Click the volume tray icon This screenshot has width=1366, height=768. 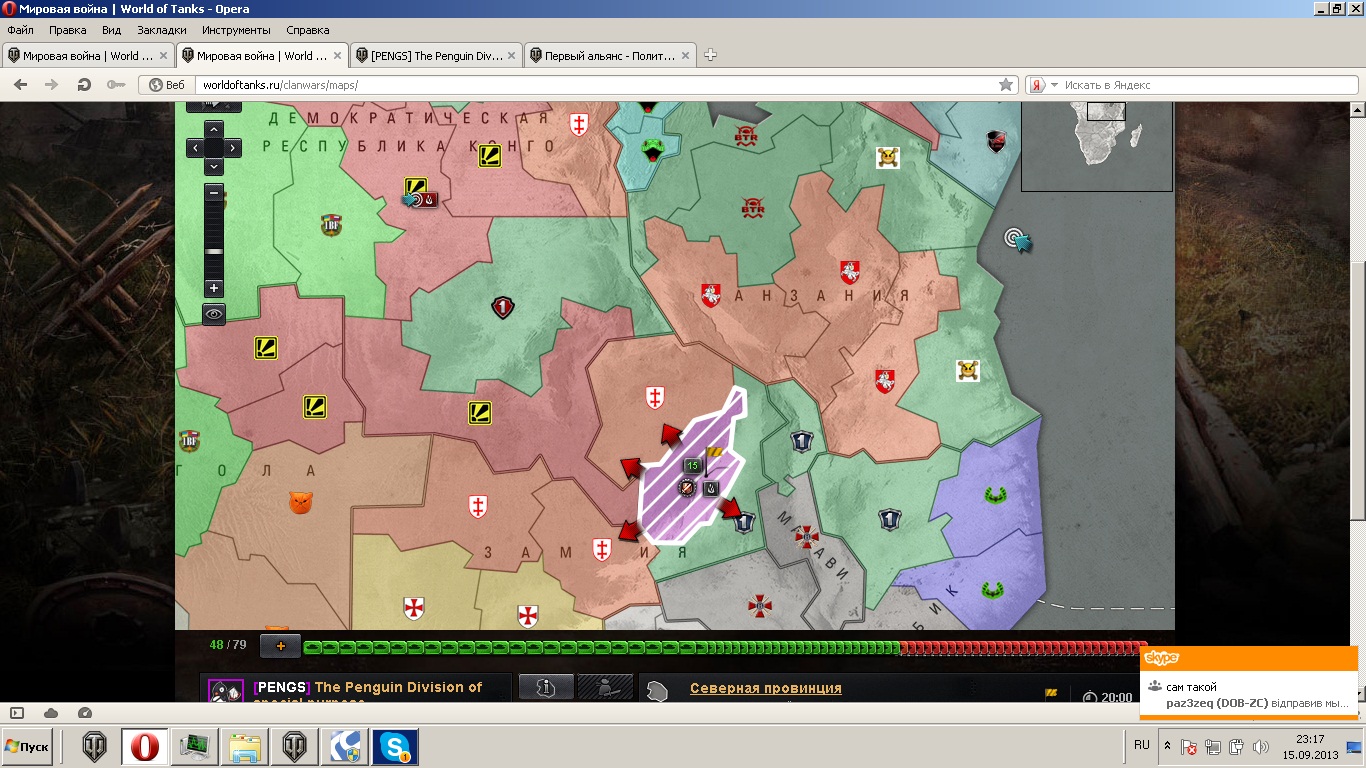point(1259,746)
